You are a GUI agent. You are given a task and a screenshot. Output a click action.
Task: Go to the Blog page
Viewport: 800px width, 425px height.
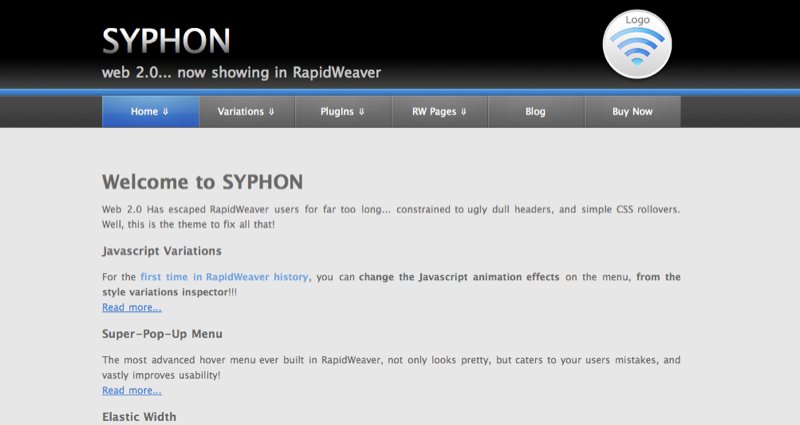click(535, 112)
